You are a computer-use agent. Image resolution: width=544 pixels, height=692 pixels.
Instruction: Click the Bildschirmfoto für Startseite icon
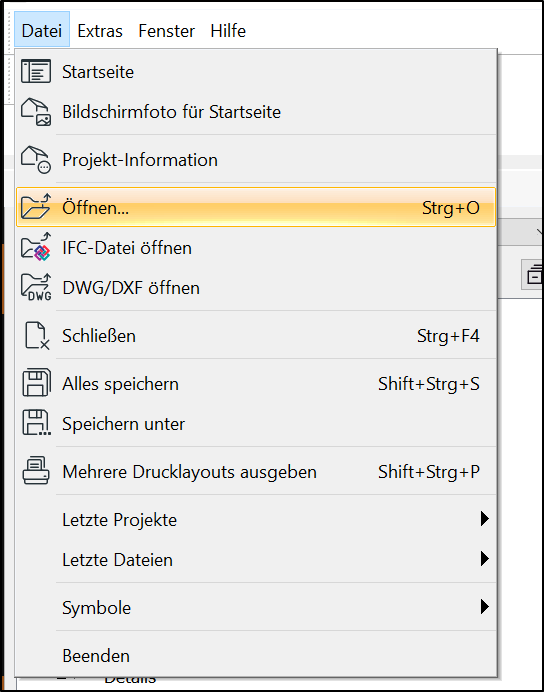click(x=36, y=112)
